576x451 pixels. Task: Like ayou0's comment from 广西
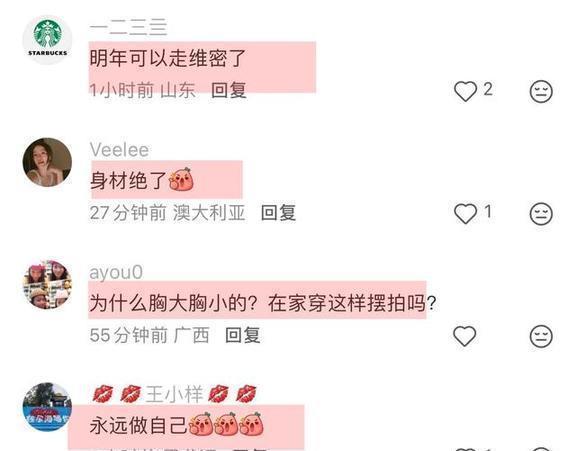[x=465, y=336]
